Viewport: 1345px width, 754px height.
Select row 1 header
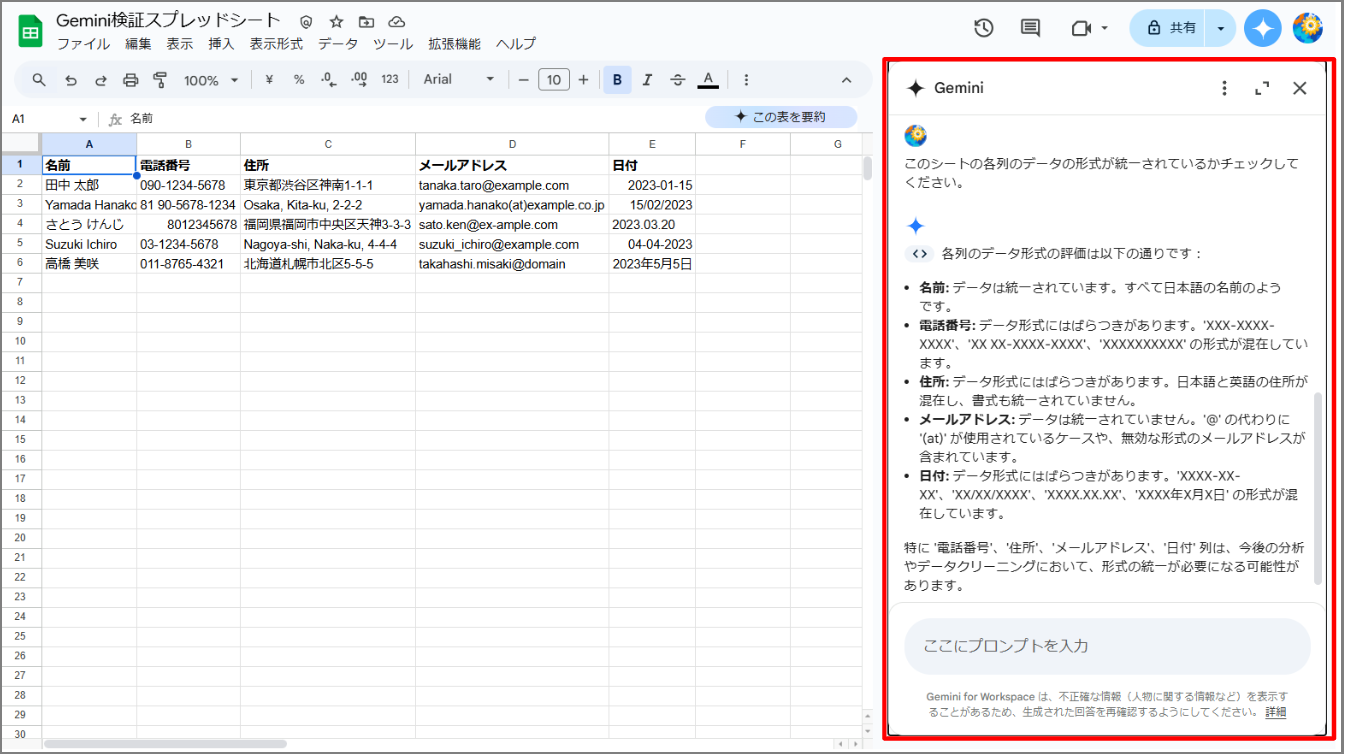coord(20,165)
